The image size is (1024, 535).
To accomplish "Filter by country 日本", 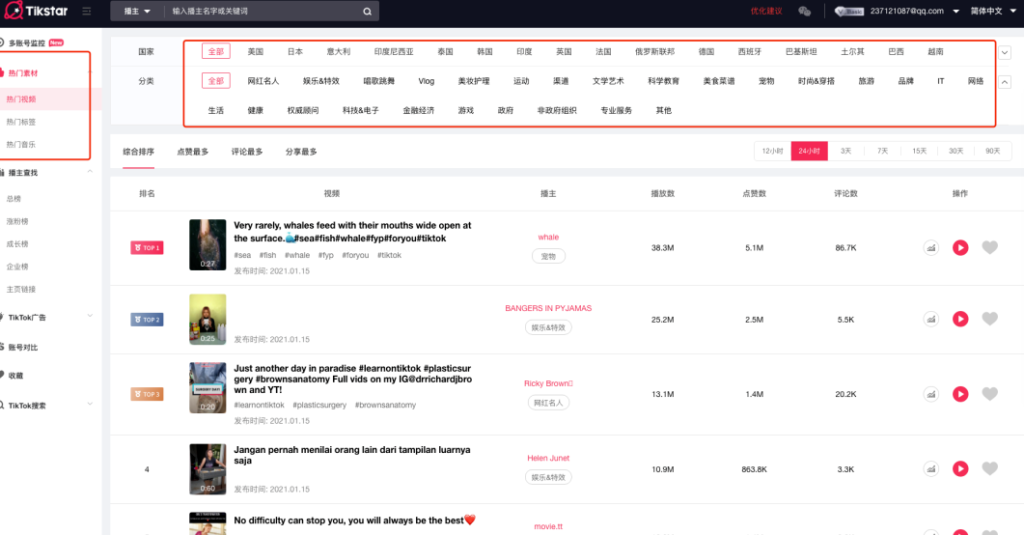I will click(295, 52).
